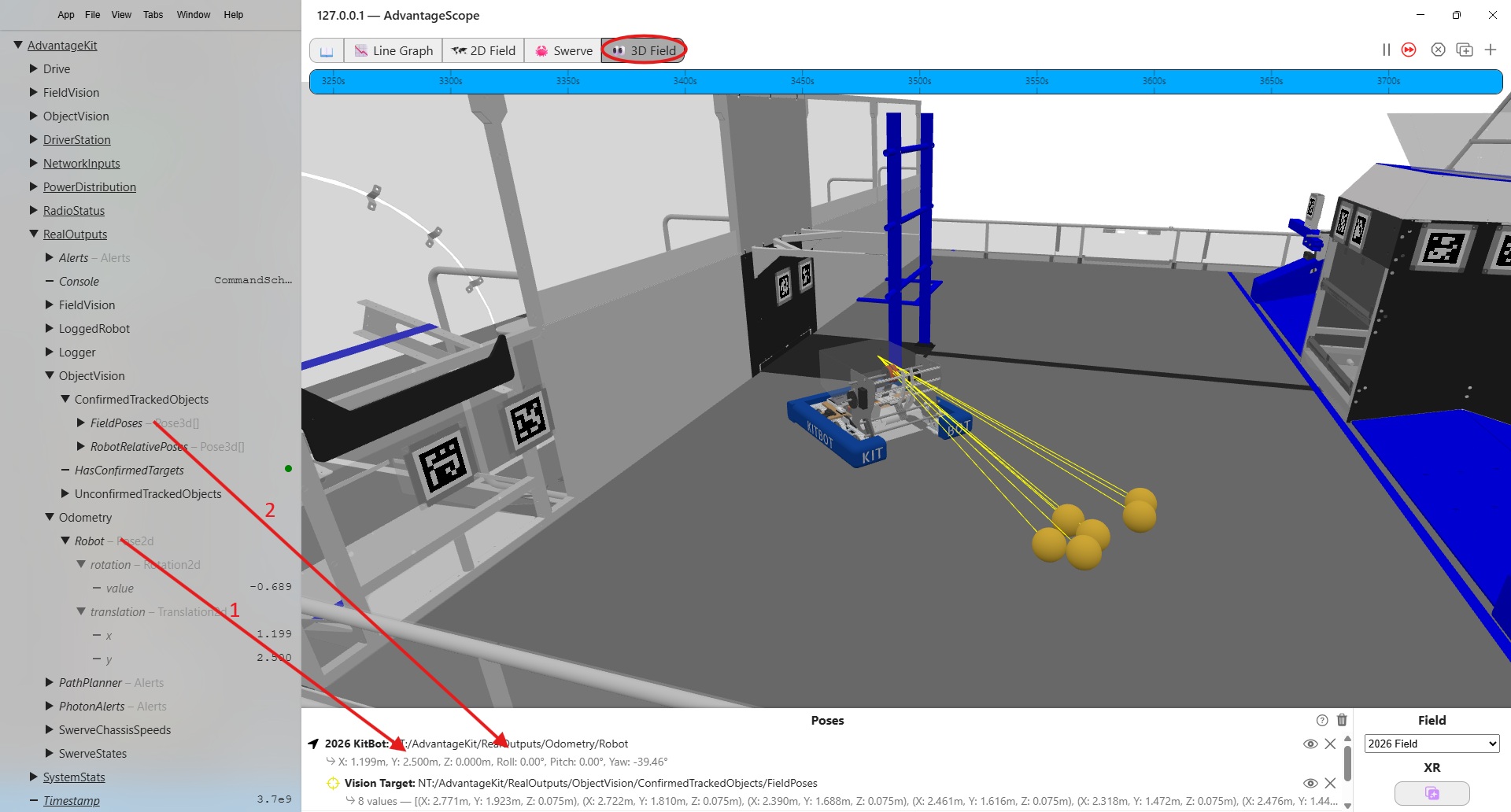Switch to the Swerve tab
Viewport: 1511px width, 812px height.
(563, 50)
